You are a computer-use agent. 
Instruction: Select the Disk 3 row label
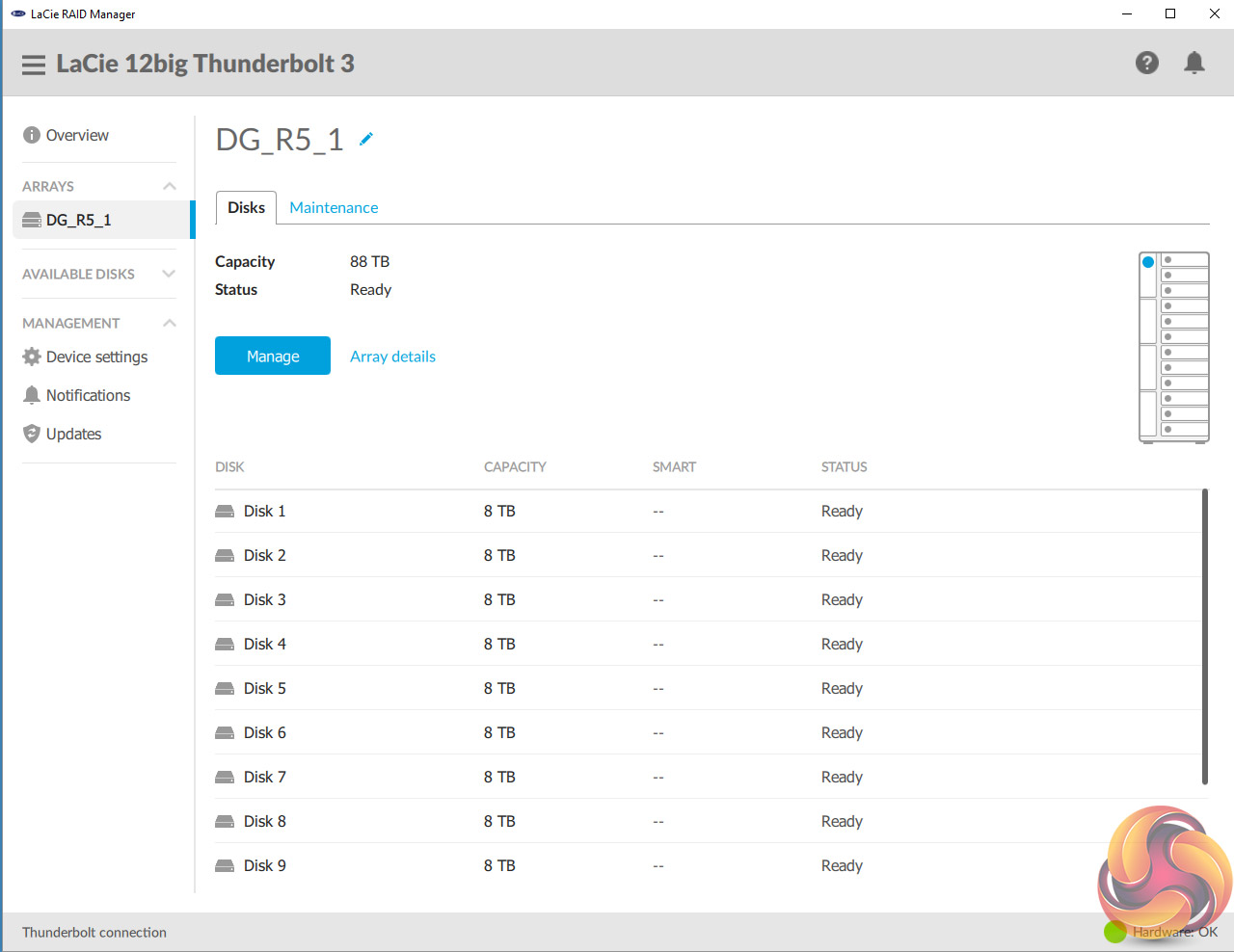tap(264, 599)
